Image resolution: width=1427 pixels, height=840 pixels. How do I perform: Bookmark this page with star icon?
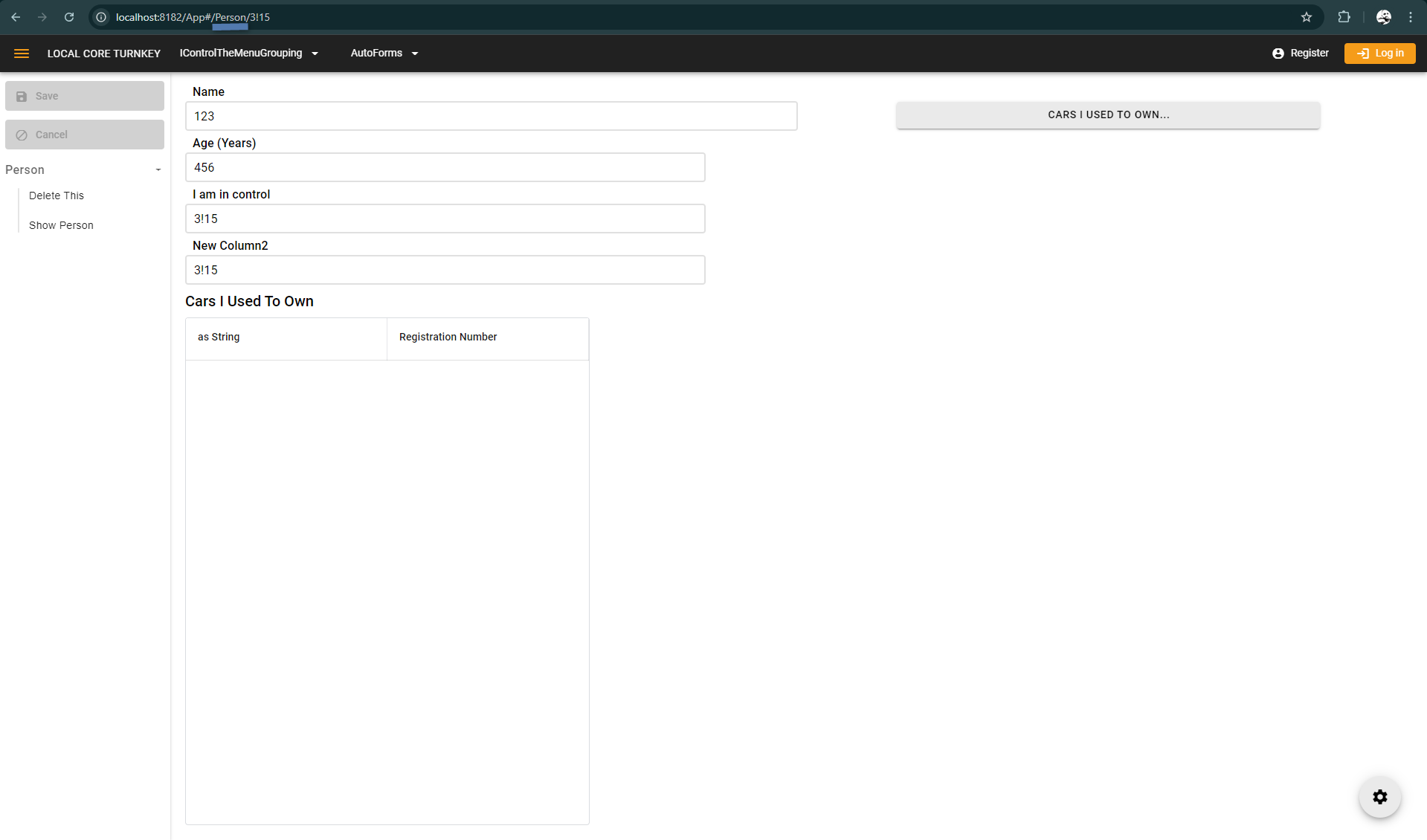[x=1306, y=17]
